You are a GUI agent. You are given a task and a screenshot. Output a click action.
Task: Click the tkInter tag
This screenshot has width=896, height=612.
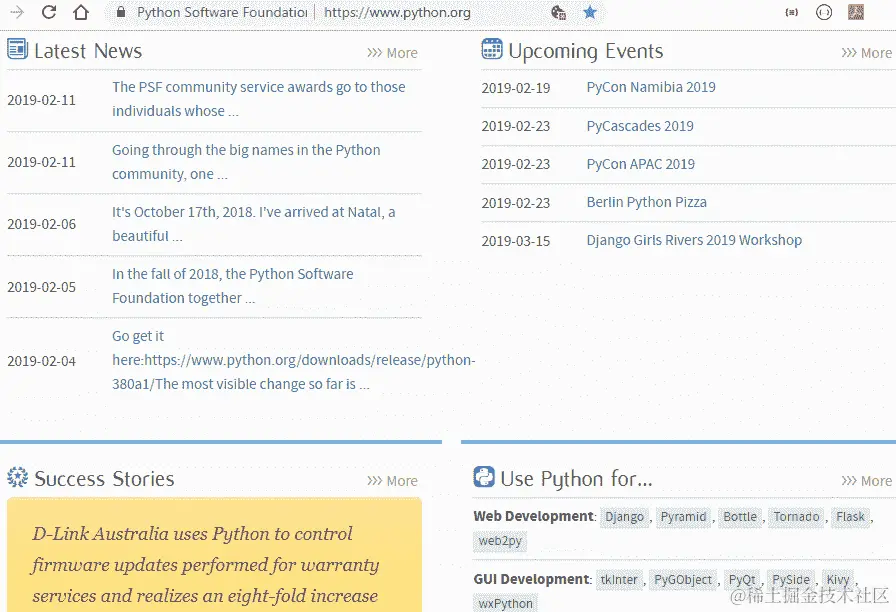[619, 580]
